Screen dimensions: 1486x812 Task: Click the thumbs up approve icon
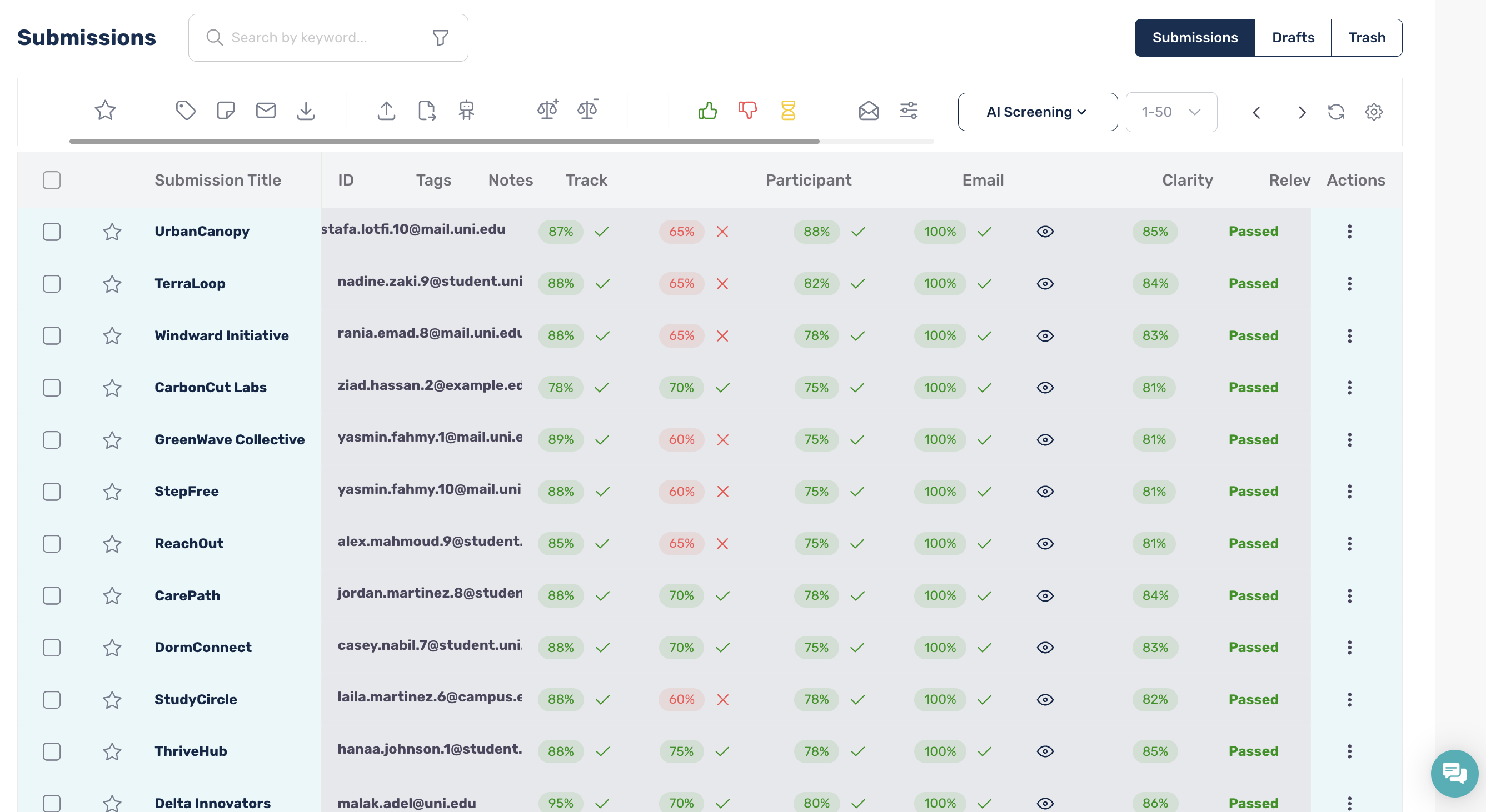coord(707,110)
